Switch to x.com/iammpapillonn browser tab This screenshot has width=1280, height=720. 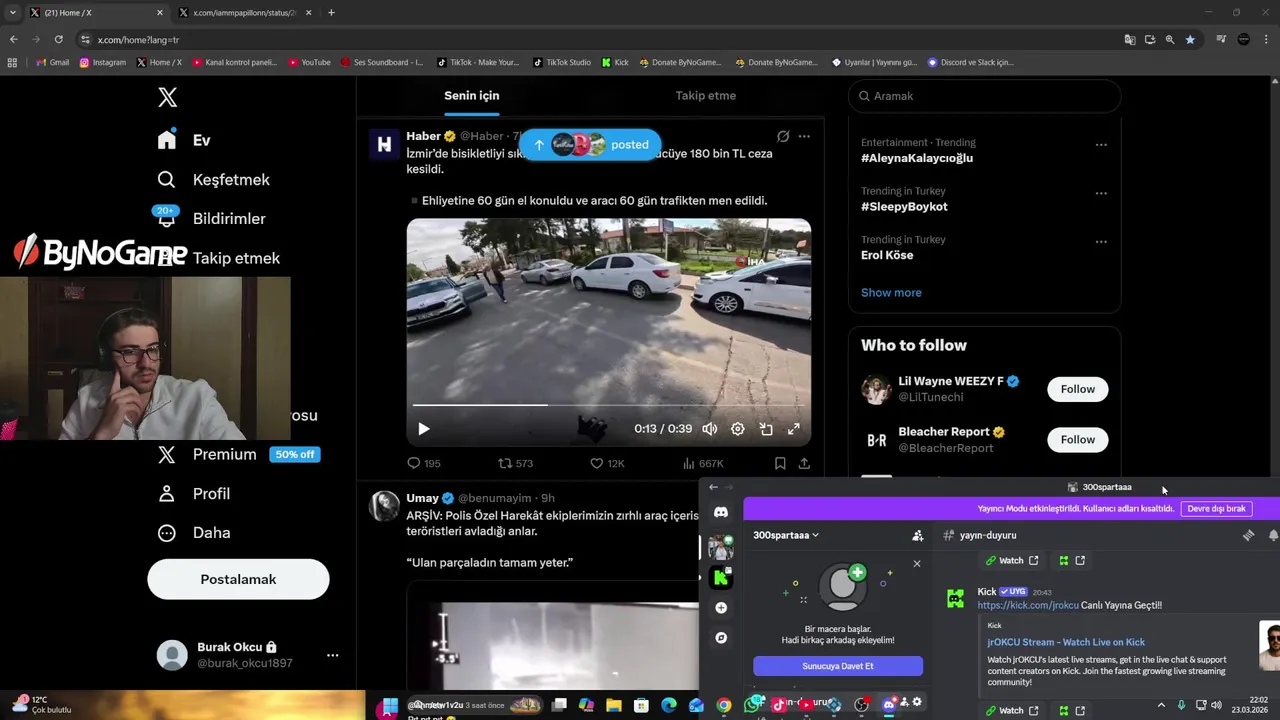(x=244, y=13)
